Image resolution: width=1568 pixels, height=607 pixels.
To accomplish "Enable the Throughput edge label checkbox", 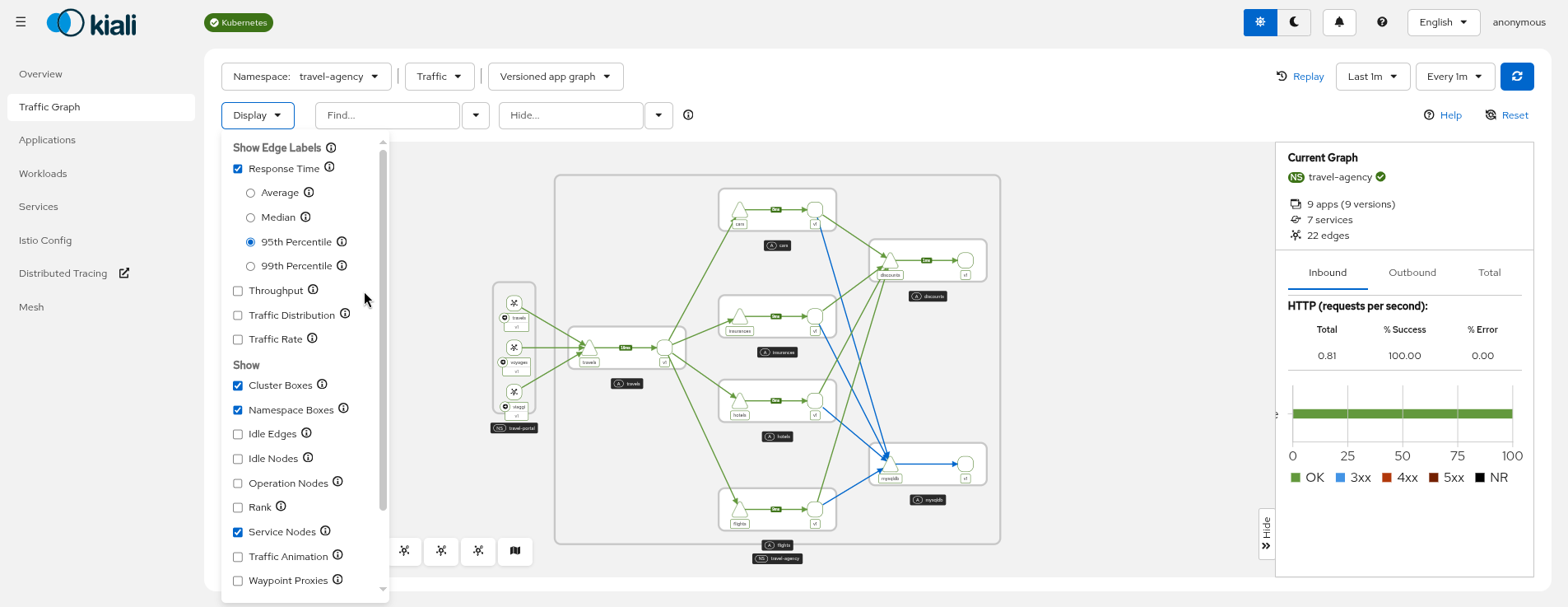I will pyautogui.click(x=238, y=292).
